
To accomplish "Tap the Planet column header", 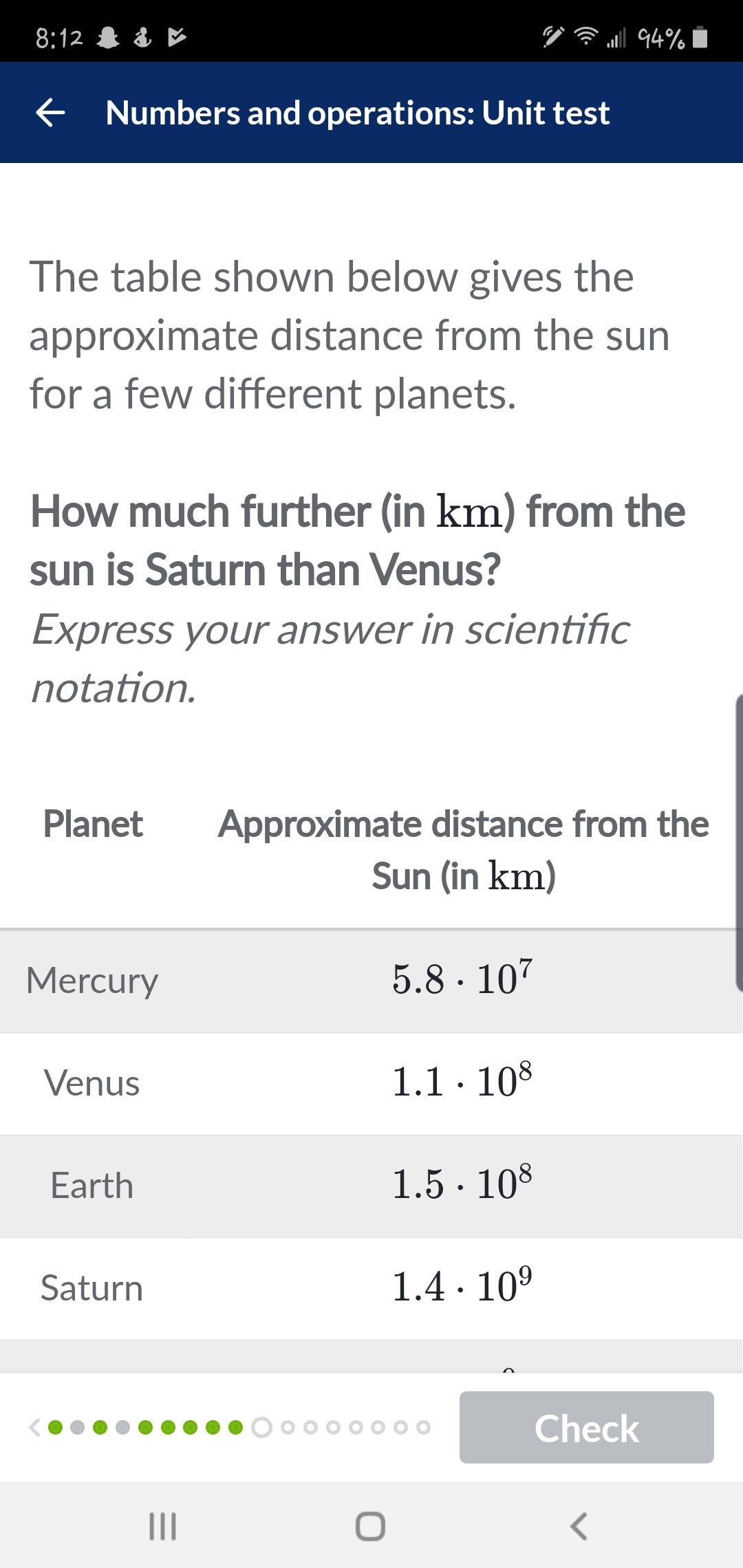I will (93, 823).
